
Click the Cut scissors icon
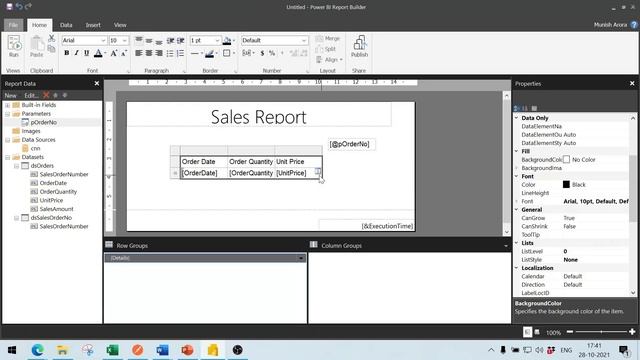tap(51, 38)
